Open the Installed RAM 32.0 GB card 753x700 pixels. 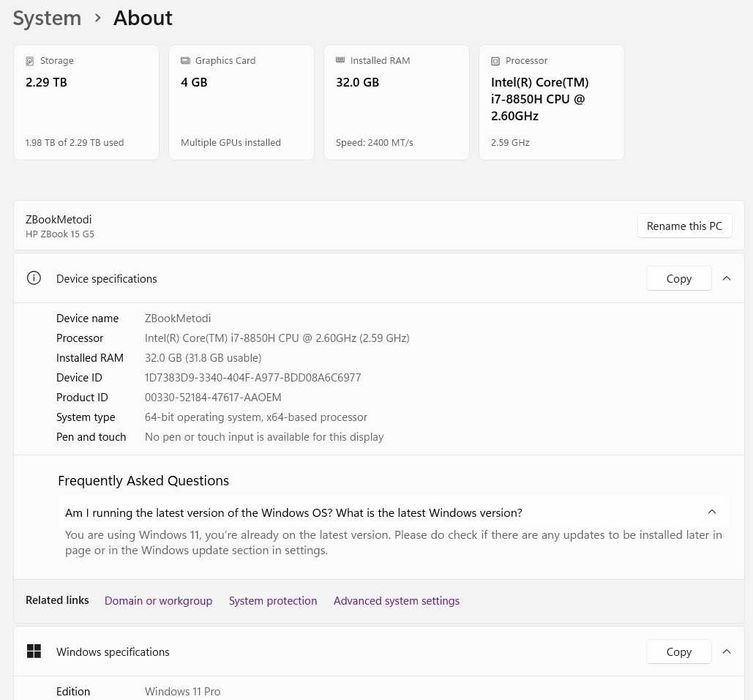(x=396, y=102)
